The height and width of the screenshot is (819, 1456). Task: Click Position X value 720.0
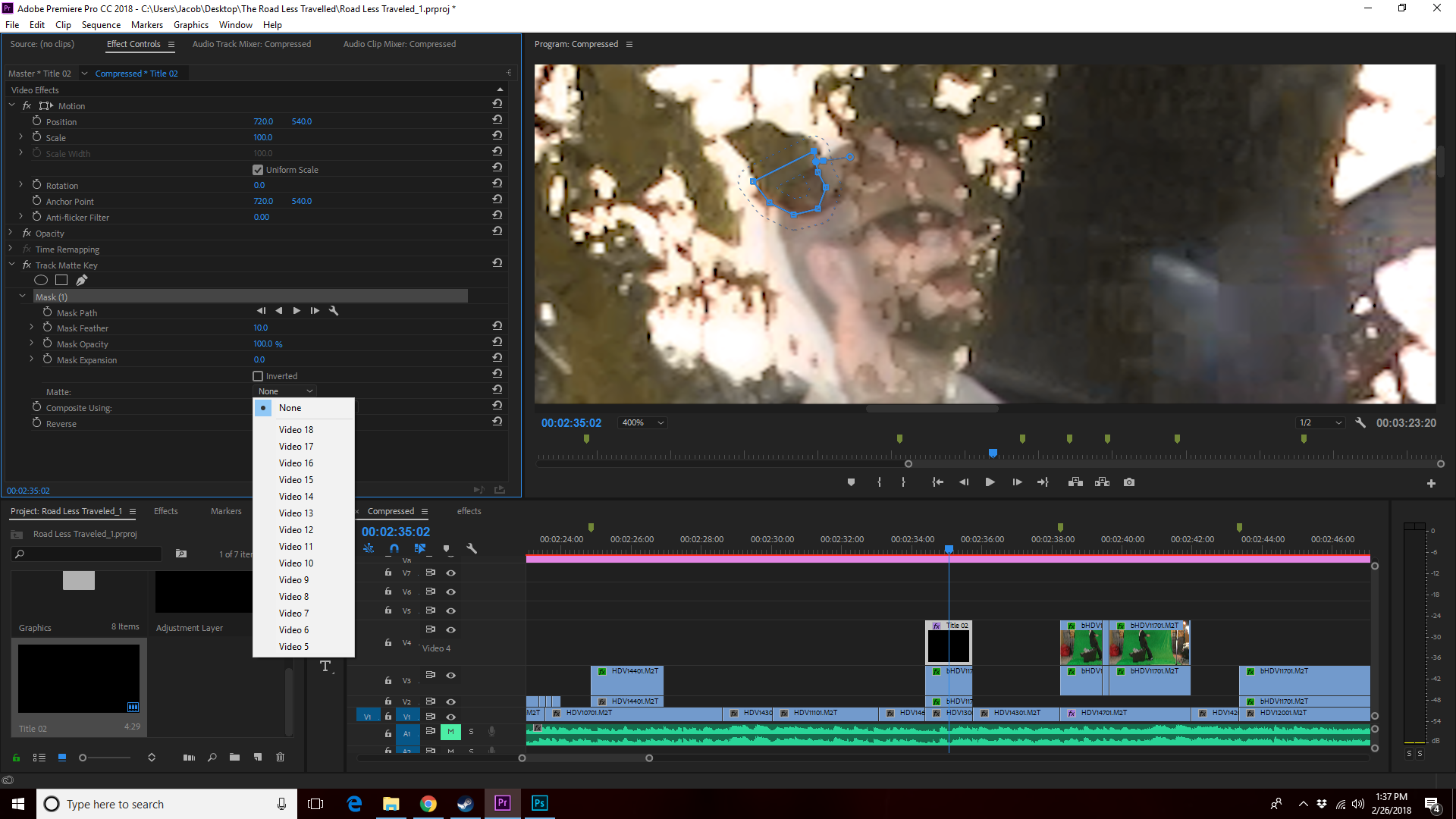(x=263, y=121)
